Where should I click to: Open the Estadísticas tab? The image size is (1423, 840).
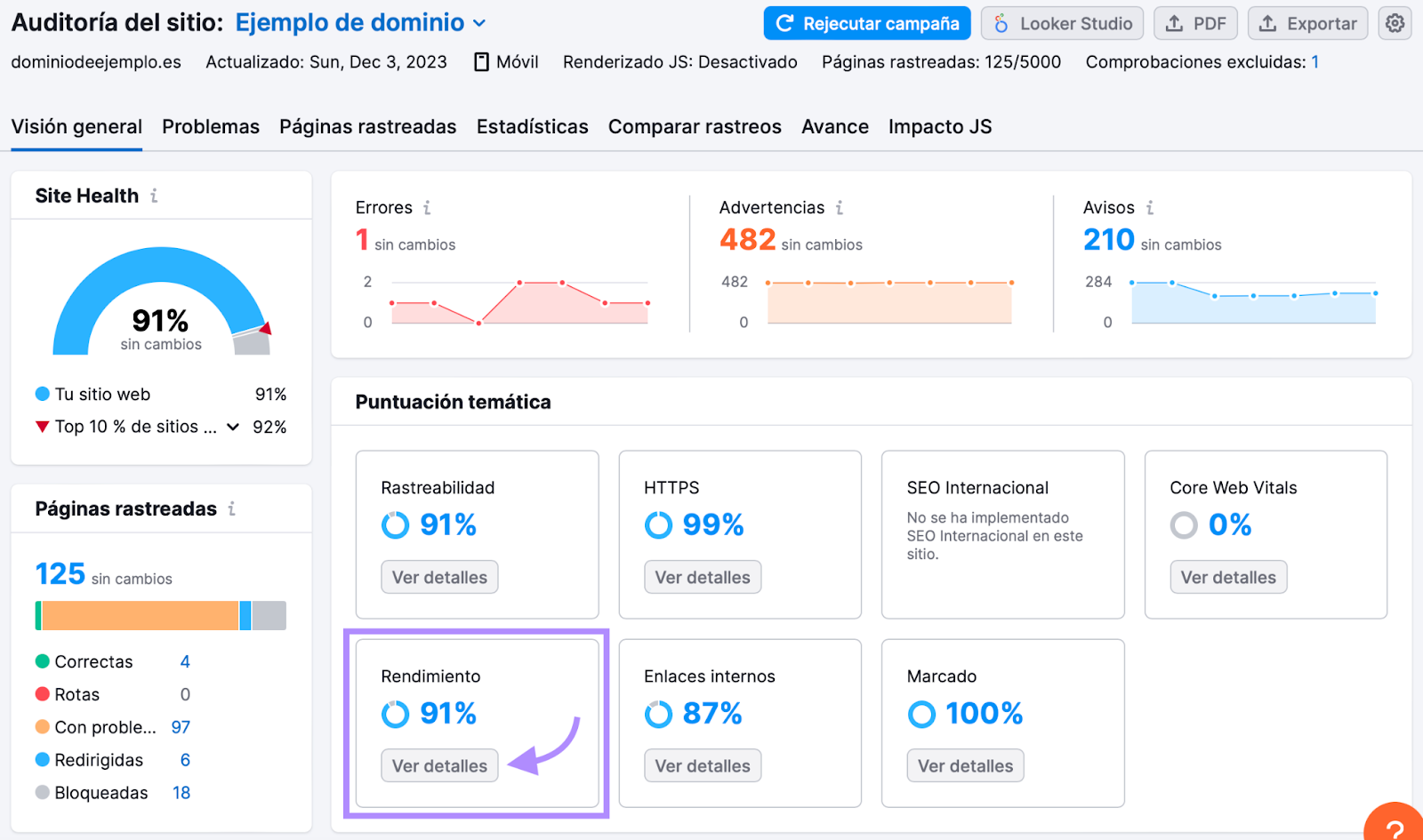point(532,127)
